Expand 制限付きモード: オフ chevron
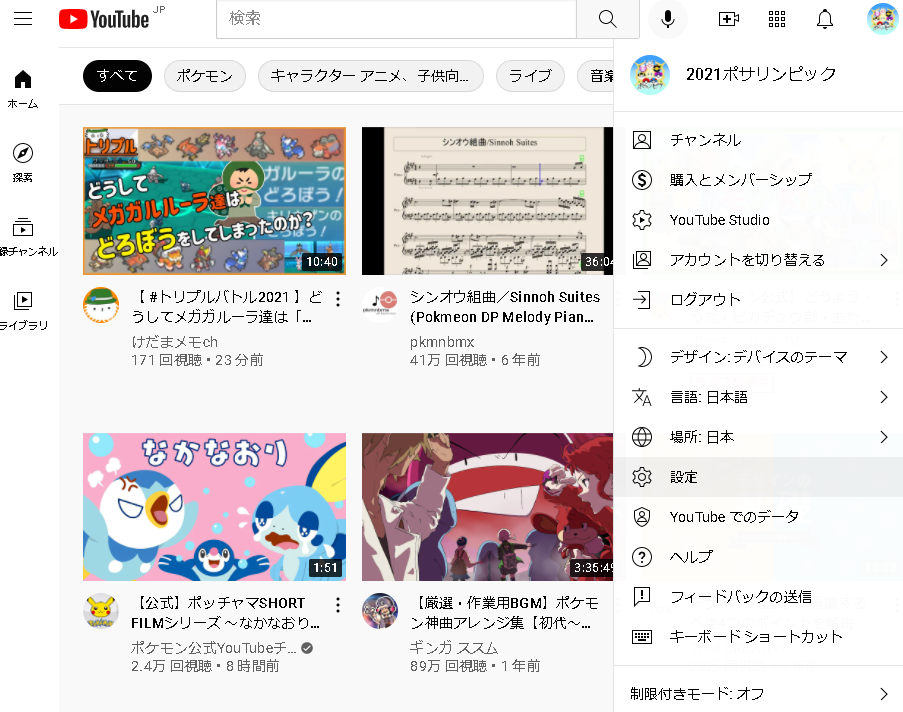The width and height of the screenshot is (903, 712). click(884, 694)
